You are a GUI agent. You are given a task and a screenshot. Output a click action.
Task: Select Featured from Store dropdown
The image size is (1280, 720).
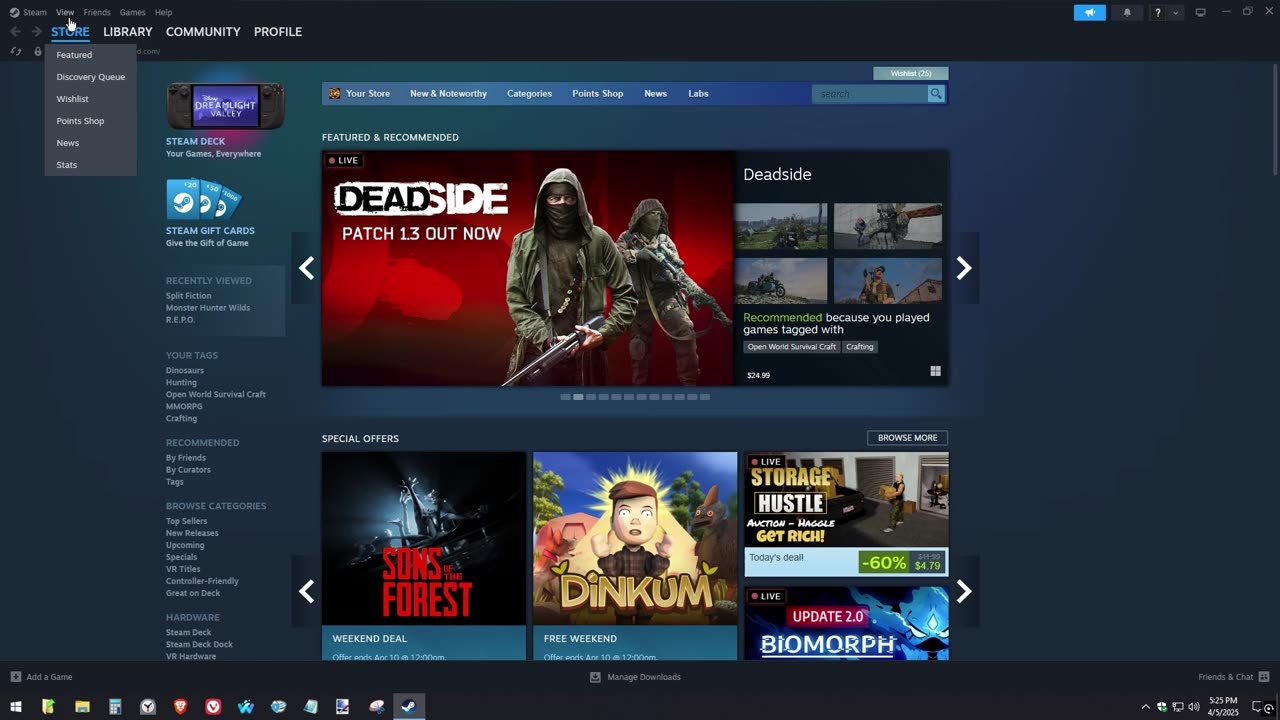click(90, 55)
